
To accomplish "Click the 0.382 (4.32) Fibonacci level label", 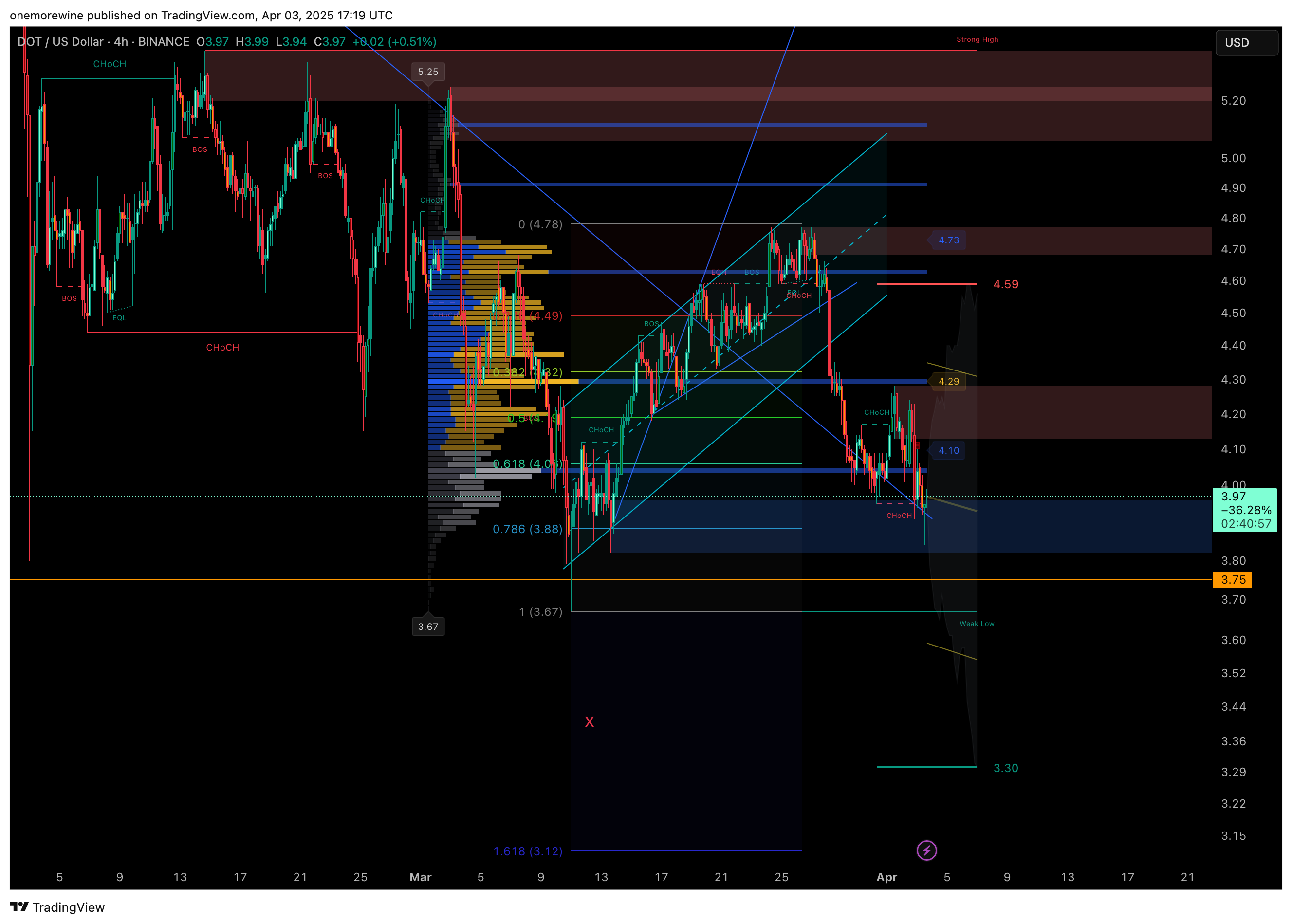I will coord(527,372).
